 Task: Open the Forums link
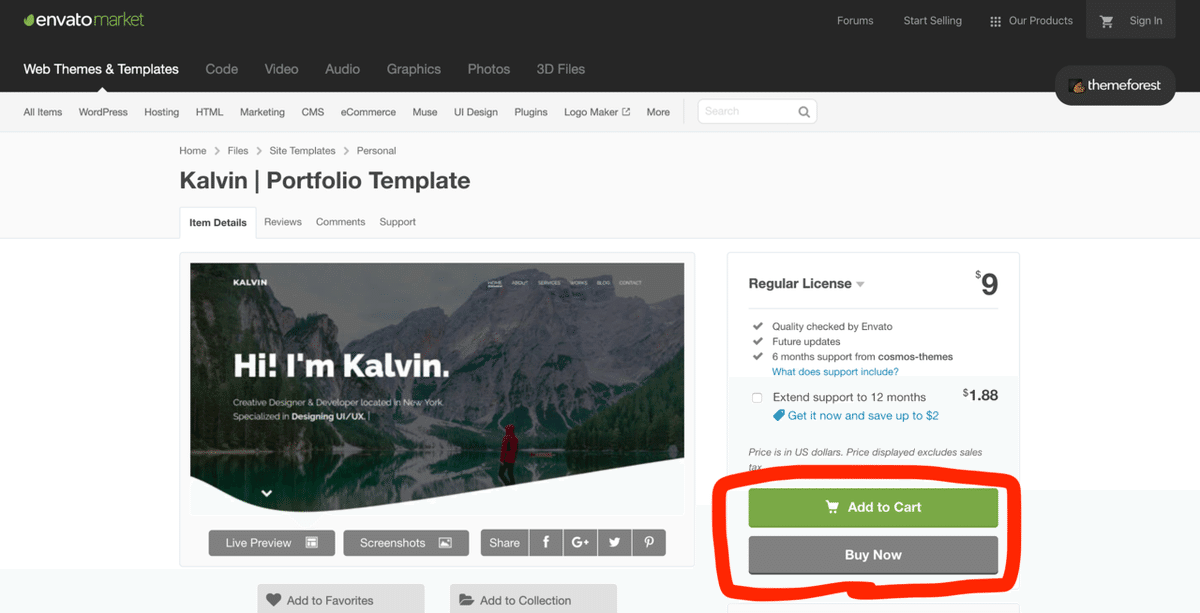pos(855,21)
